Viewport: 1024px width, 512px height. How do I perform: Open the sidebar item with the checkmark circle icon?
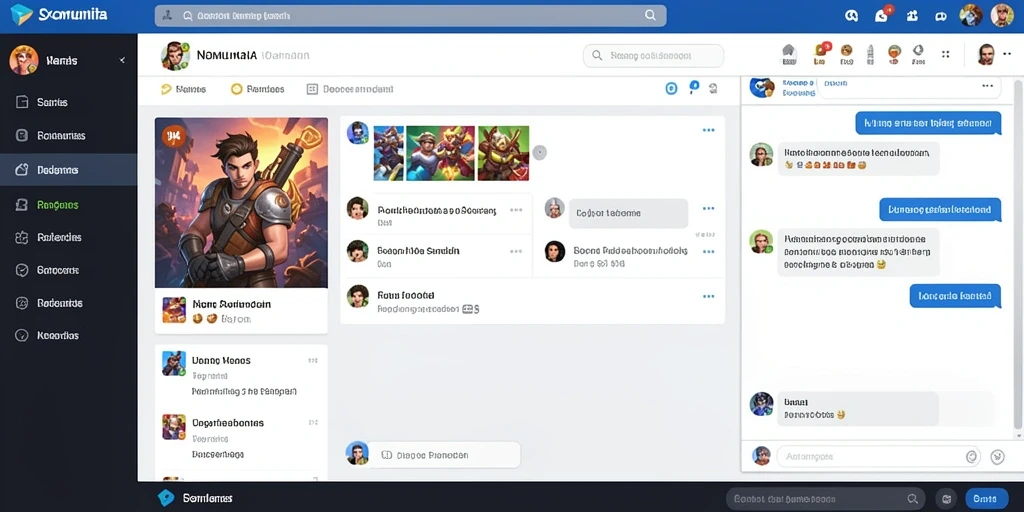point(69,270)
